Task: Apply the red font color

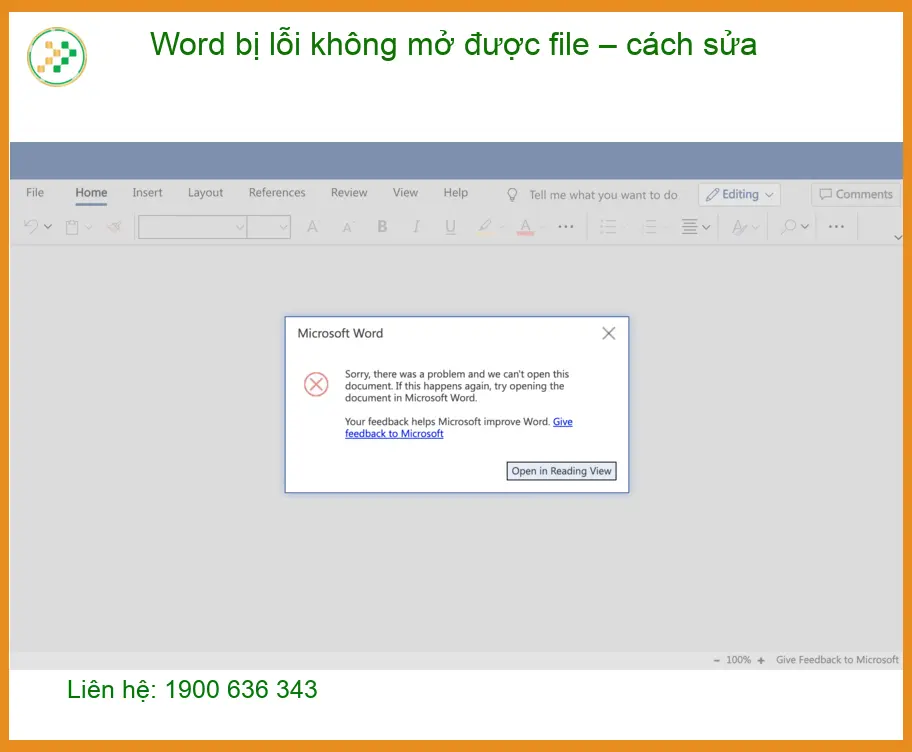Action: pos(525,226)
